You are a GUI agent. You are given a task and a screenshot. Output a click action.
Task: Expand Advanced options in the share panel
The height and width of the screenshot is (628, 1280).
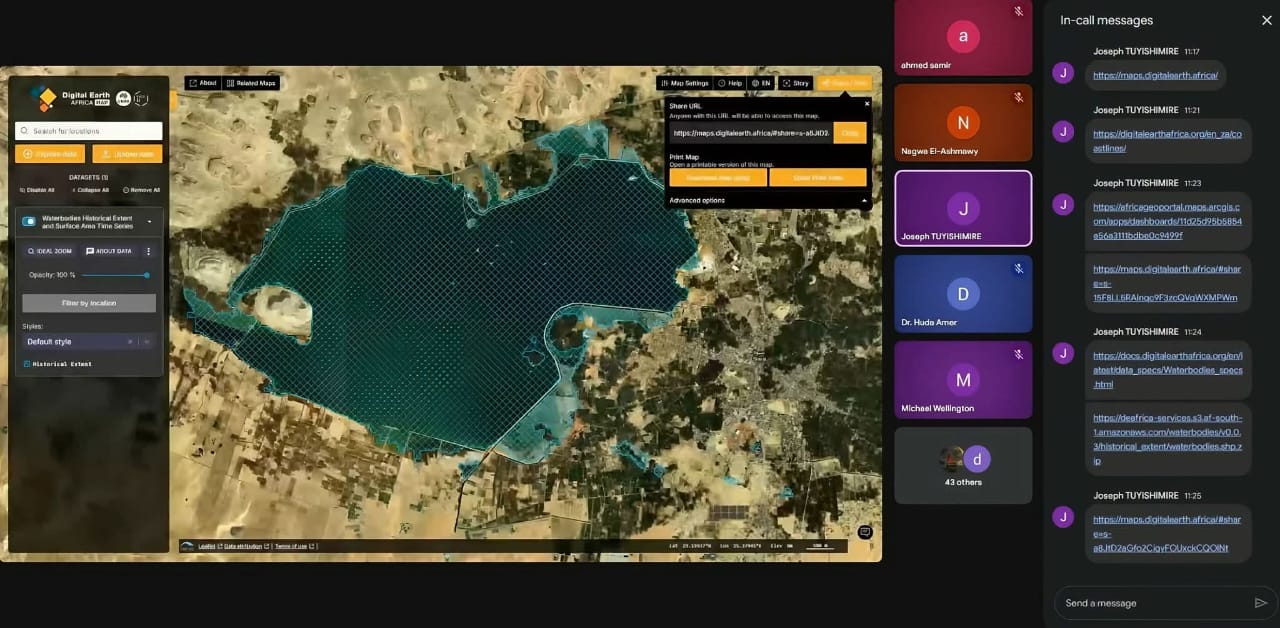pyautogui.click(x=767, y=200)
